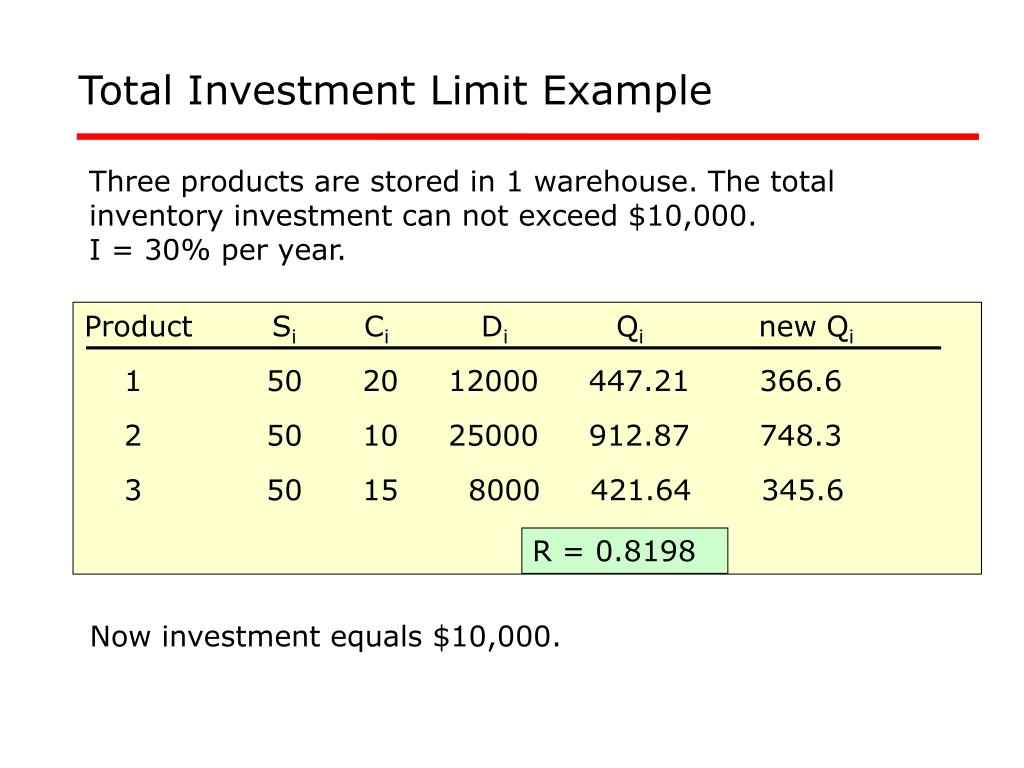The image size is (1024, 768).
Task: Click the Qi value 447.21
Action: click(x=639, y=381)
